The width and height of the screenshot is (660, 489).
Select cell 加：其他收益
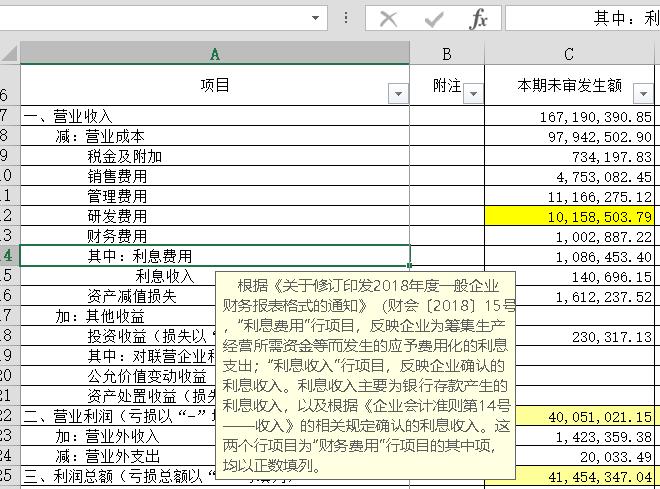[118, 316]
